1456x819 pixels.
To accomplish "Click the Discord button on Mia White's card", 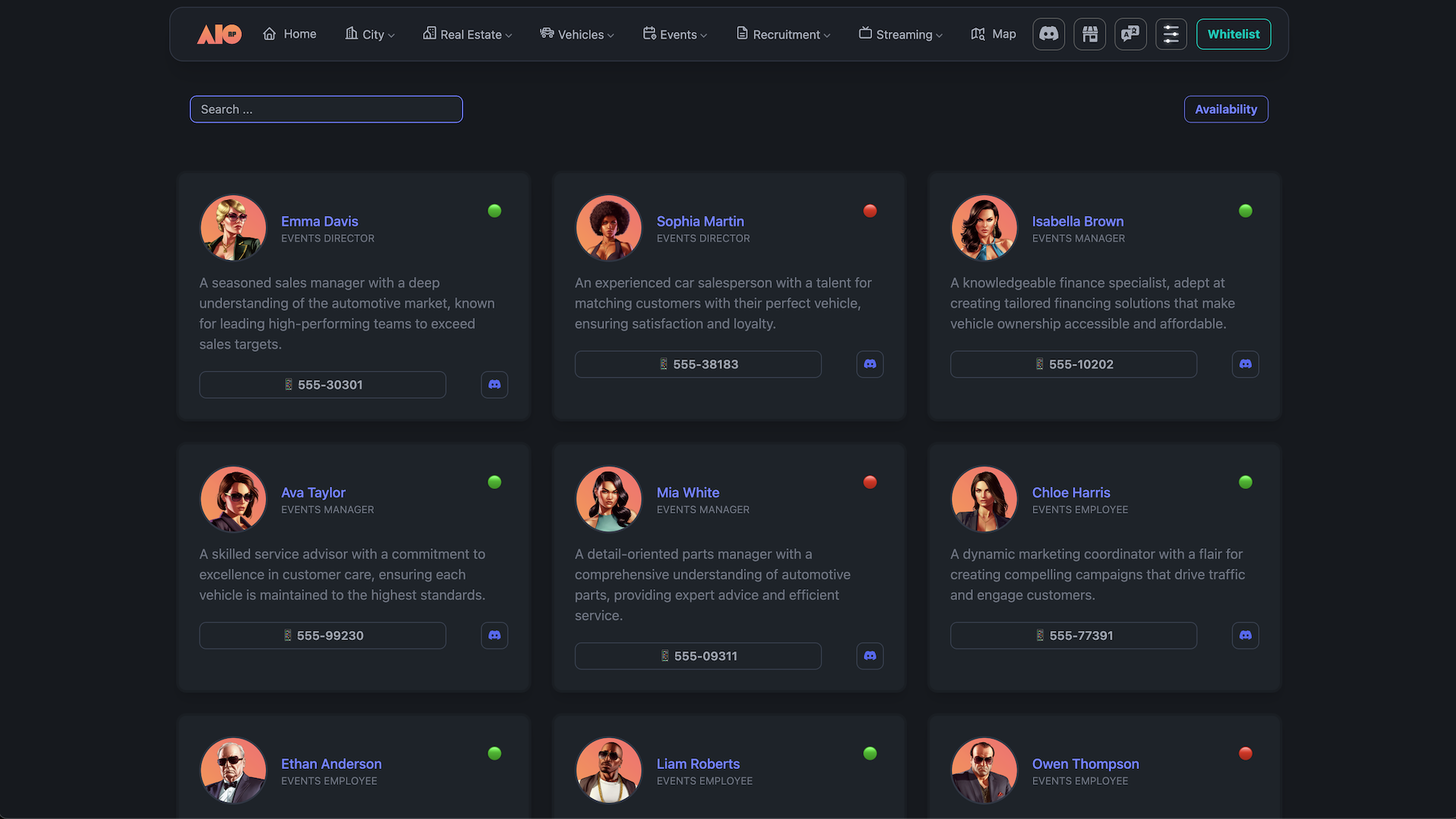I will 870,656.
